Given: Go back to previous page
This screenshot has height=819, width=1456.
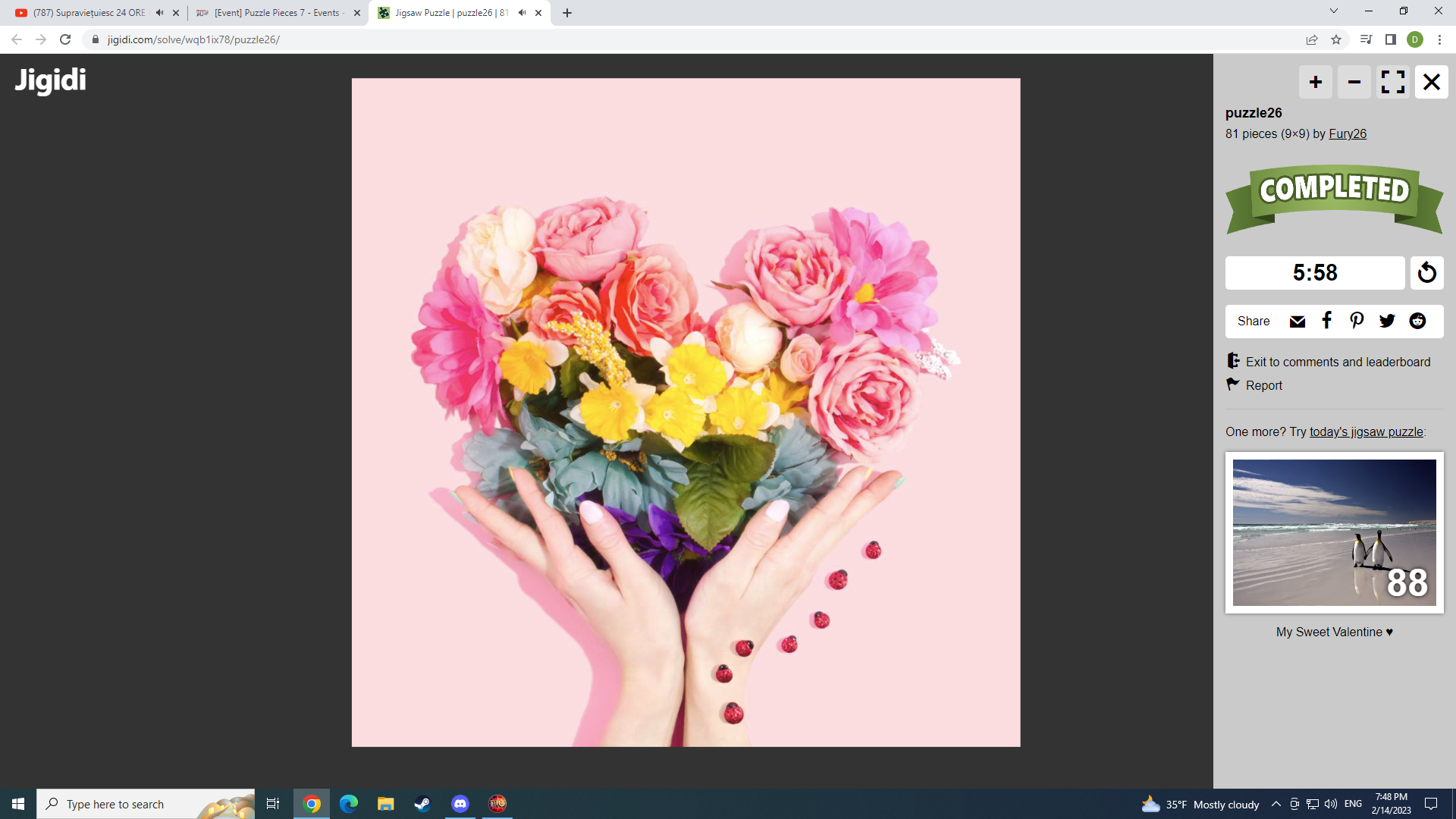Looking at the screenshot, I should click(17, 39).
